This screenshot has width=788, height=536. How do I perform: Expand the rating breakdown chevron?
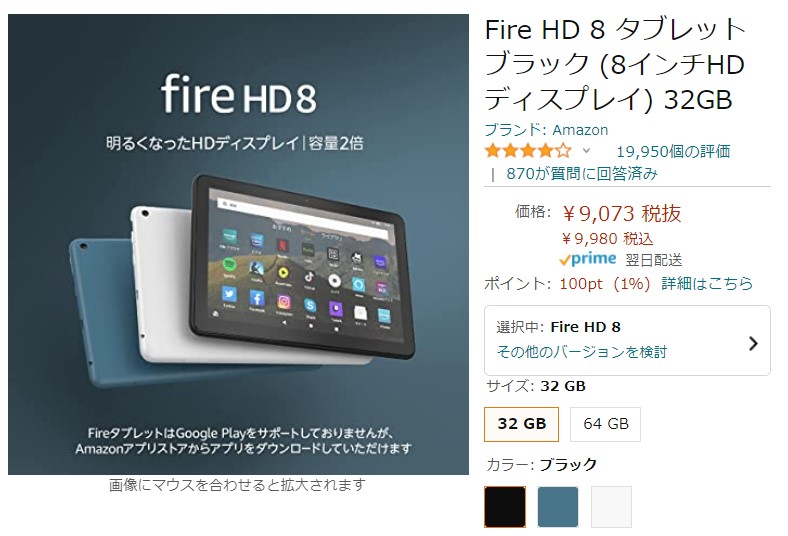tap(586, 151)
